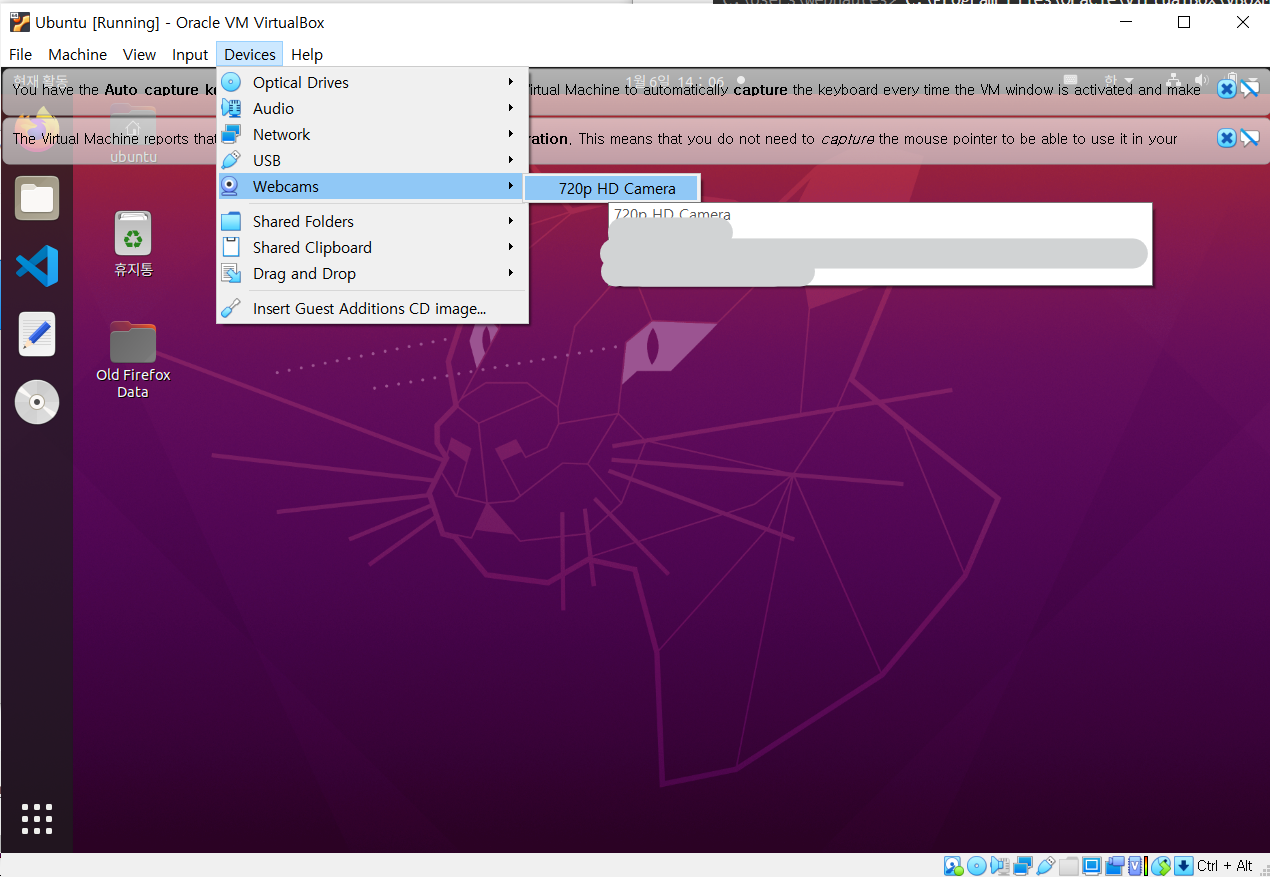
Task: Suppress future Auto capture keyboard messages
Action: (1249, 89)
